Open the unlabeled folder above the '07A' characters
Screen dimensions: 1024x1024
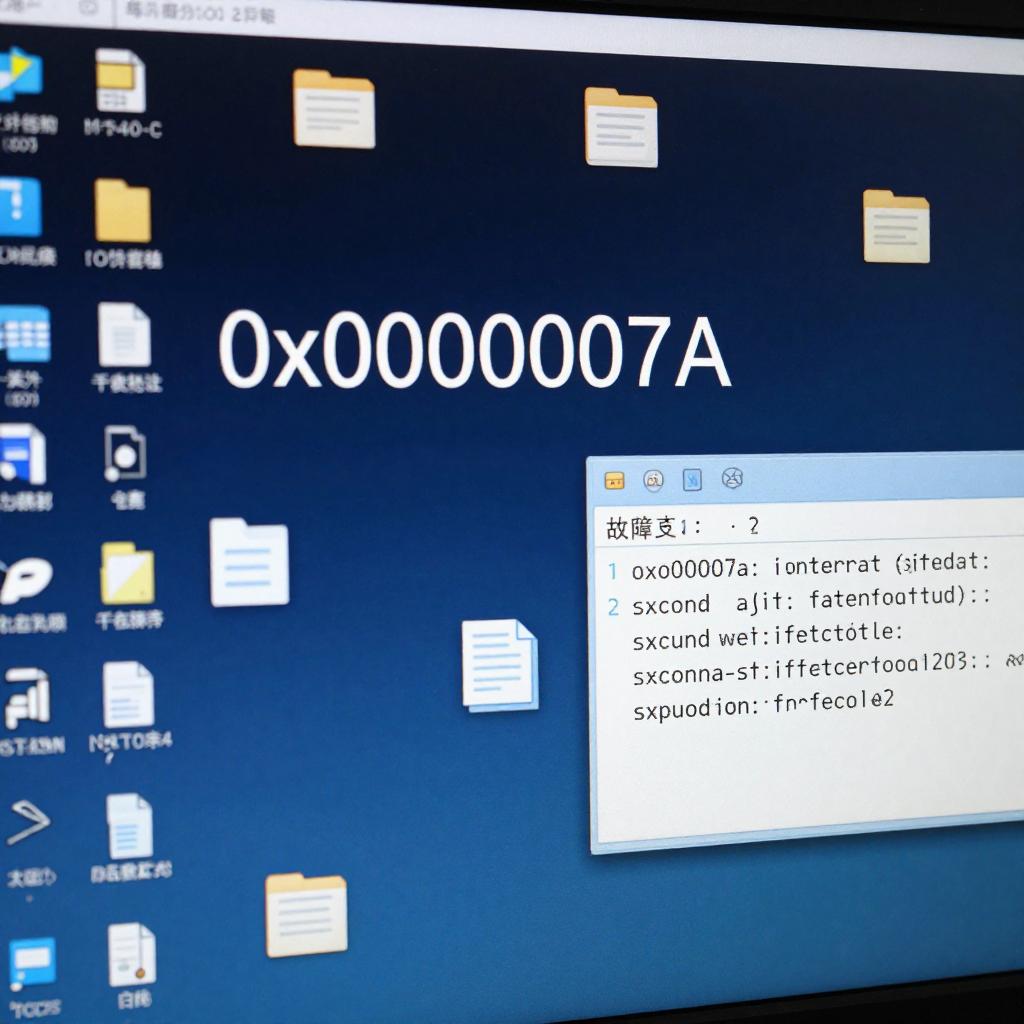(x=621, y=127)
